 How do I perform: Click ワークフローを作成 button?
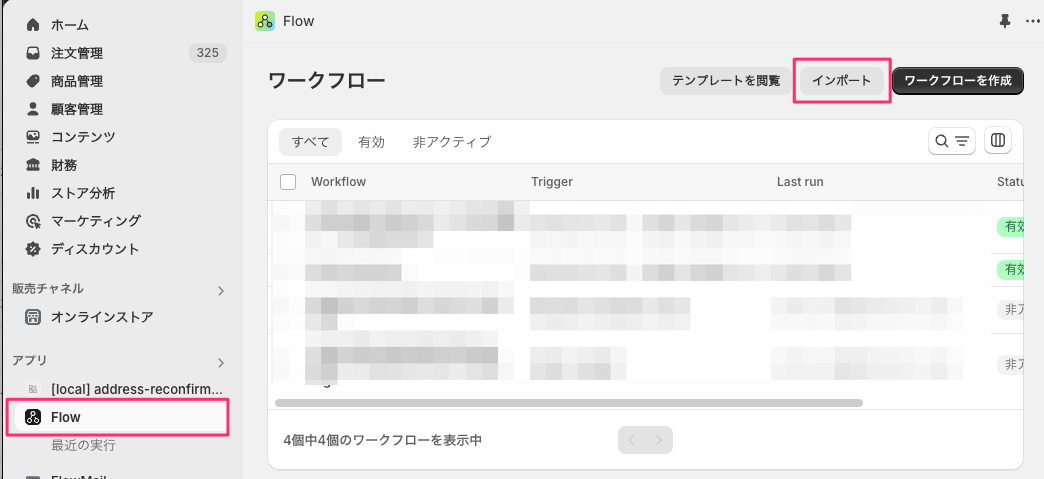click(x=957, y=81)
